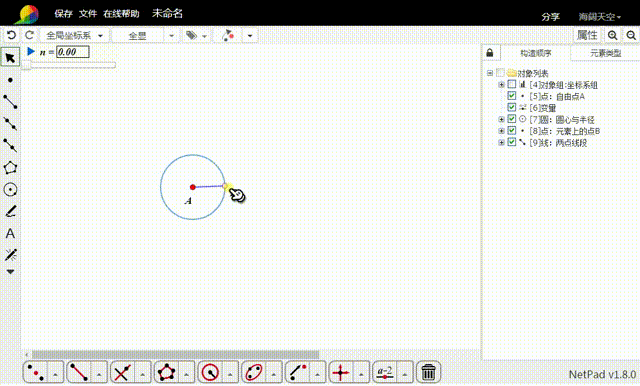640x386 pixels.
Task: Open the midpoint construction tool
Action: (x=36, y=372)
